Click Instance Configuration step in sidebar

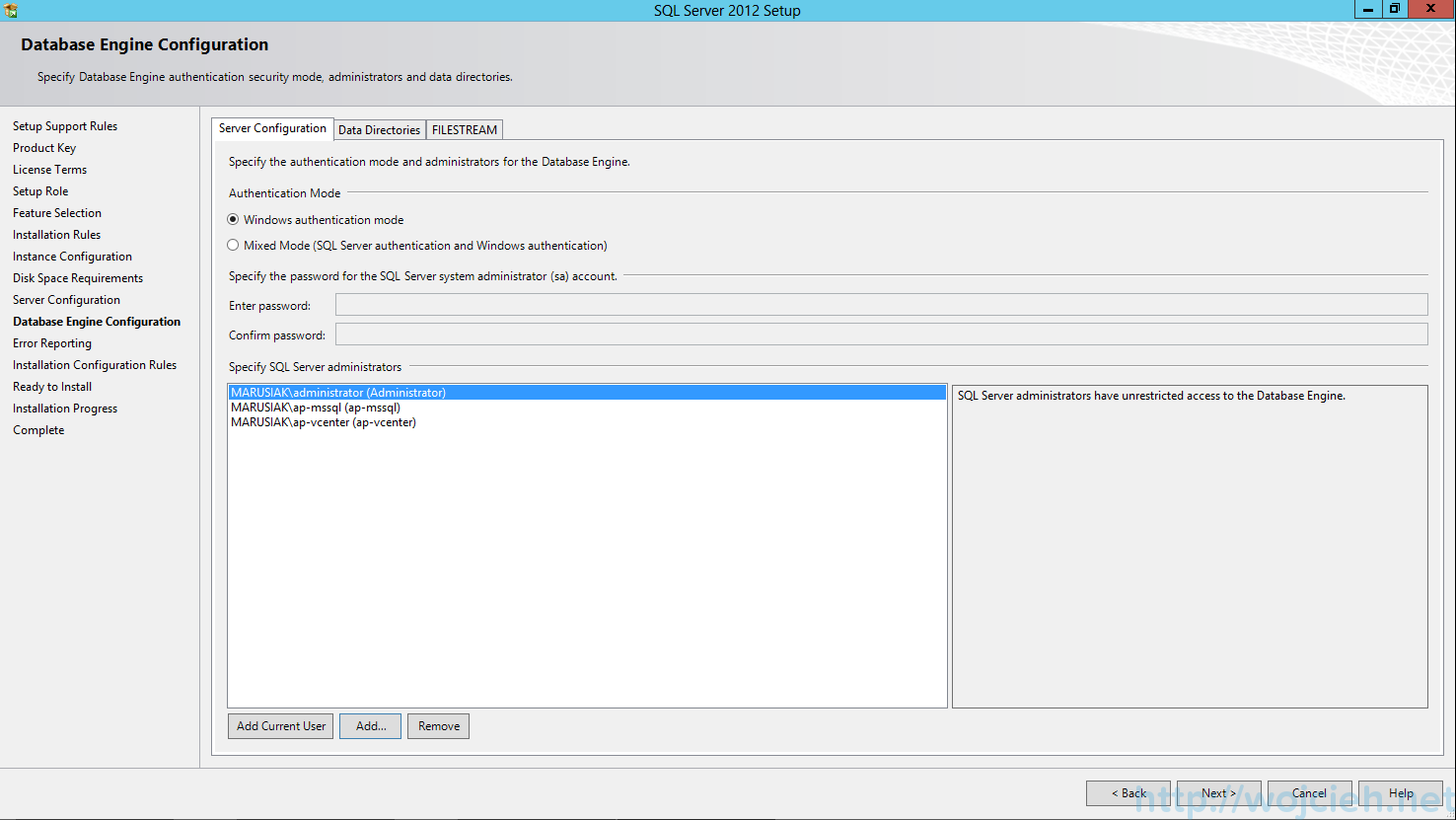point(72,257)
